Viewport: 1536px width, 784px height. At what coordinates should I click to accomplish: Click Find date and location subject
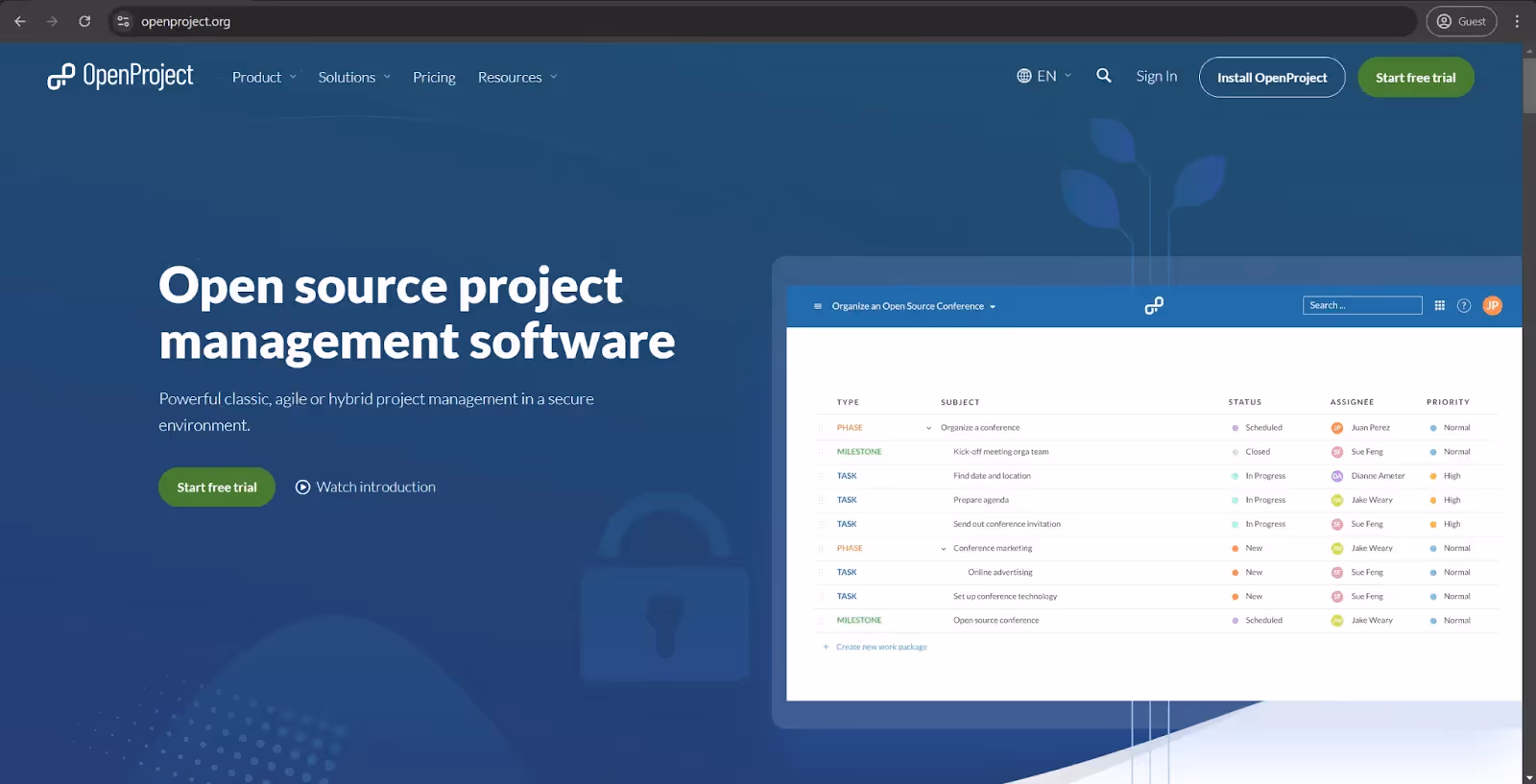[x=992, y=476]
